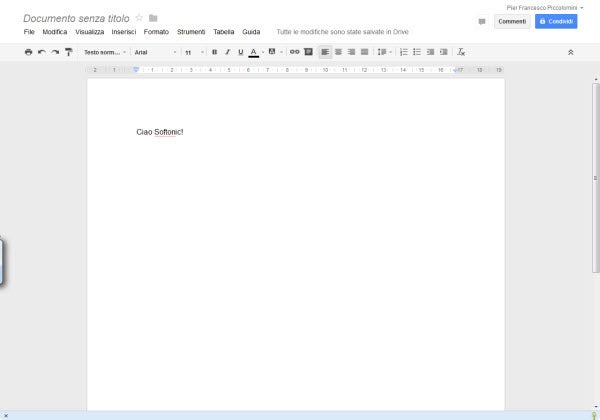Center align the text

point(338,52)
